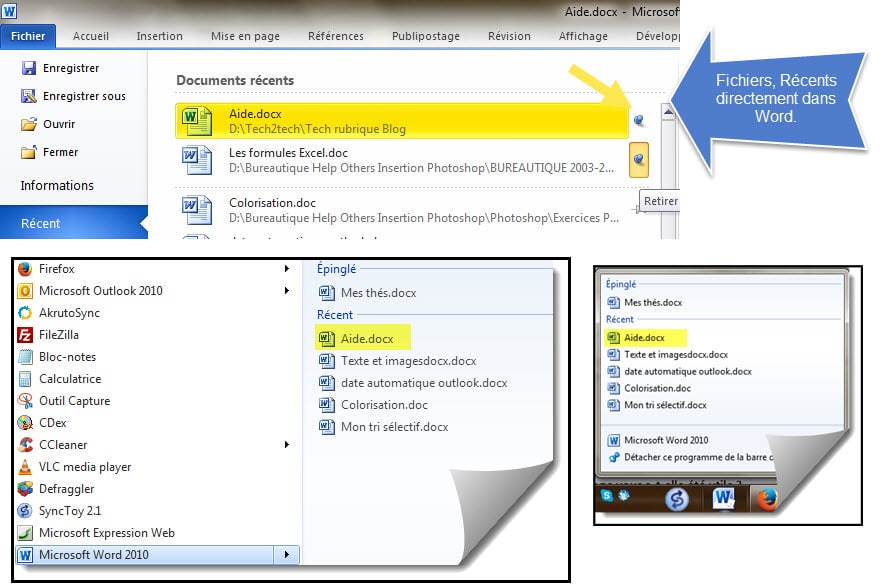884x585 pixels.
Task: Open Colorisation.doc in Start menu jump list
Action: [x=374, y=405]
